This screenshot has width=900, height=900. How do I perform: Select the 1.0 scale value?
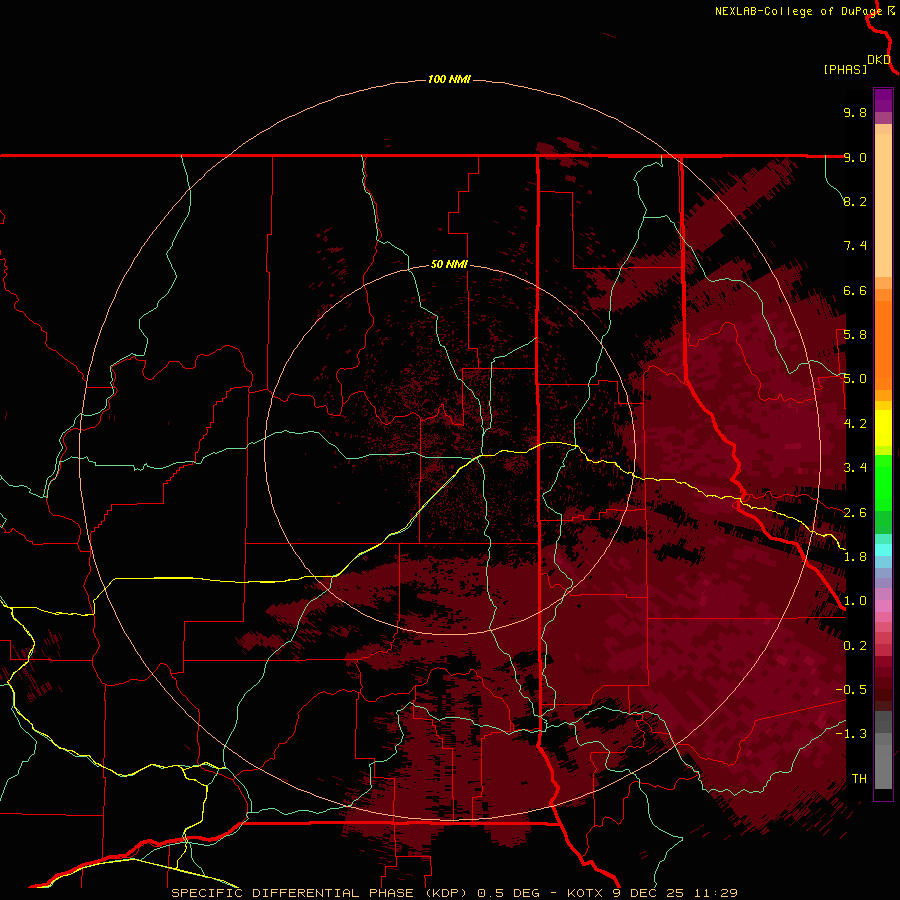(855, 601)
